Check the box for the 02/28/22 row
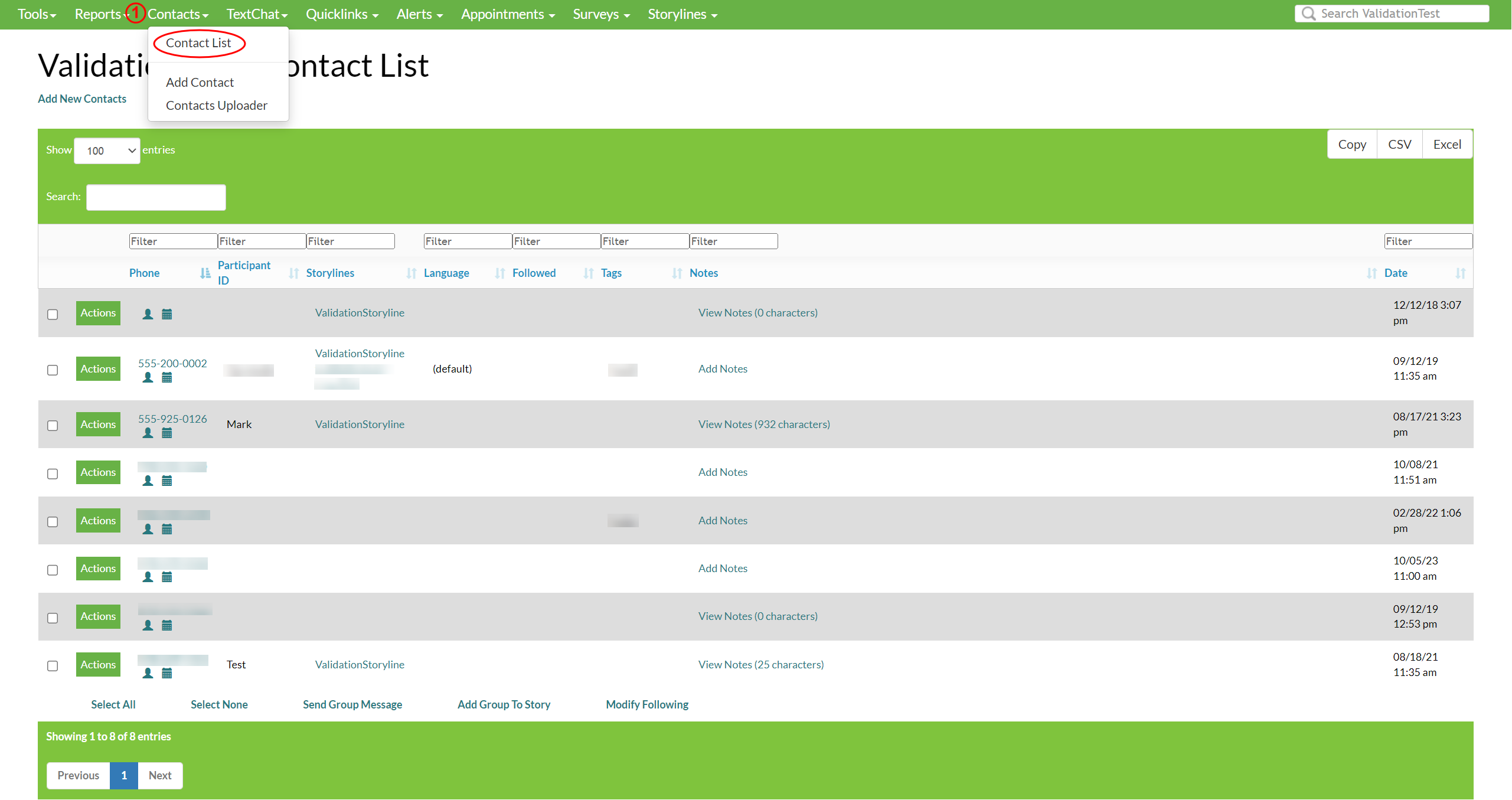1512x800 pixels. (x=53, y=521)
